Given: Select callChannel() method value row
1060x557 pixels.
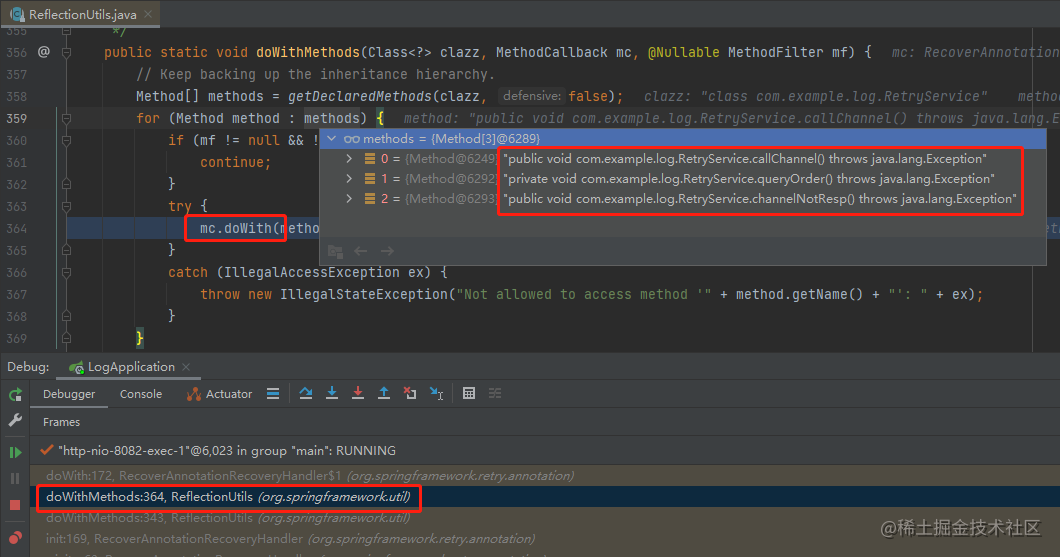Looking at the screenshot, I should point(683,159).
